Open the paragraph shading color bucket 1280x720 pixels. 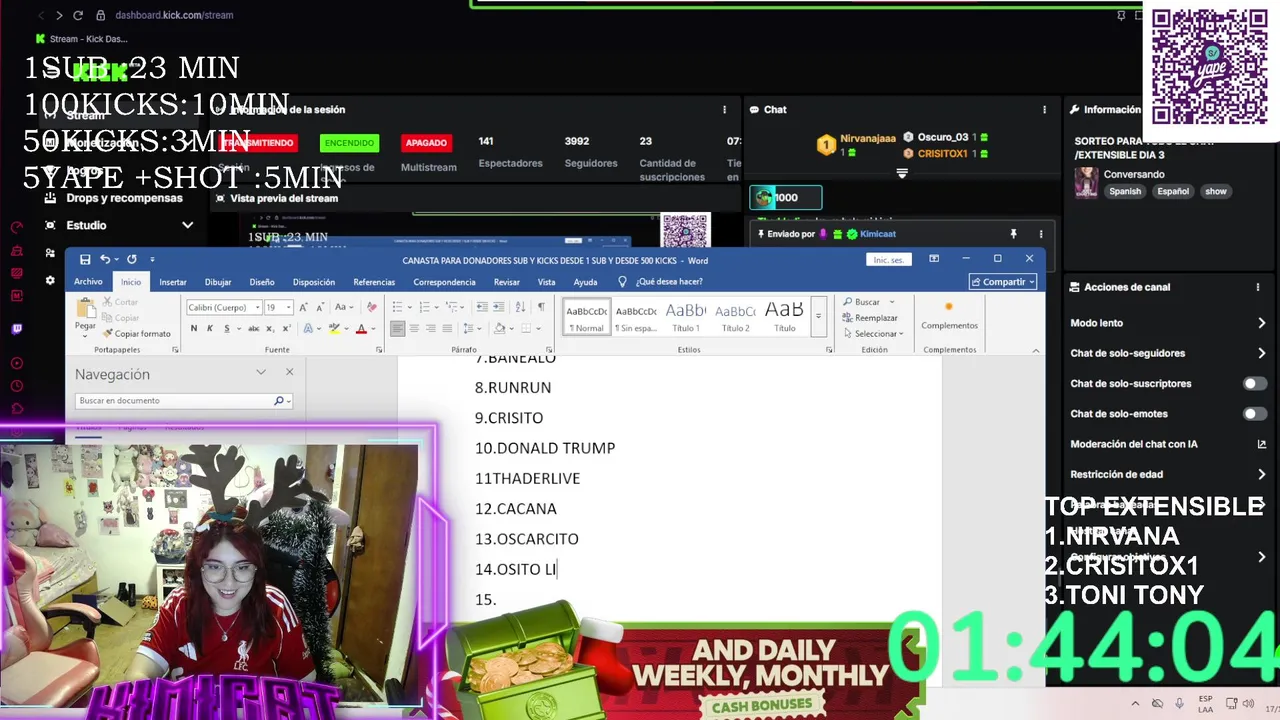point(499,328)
